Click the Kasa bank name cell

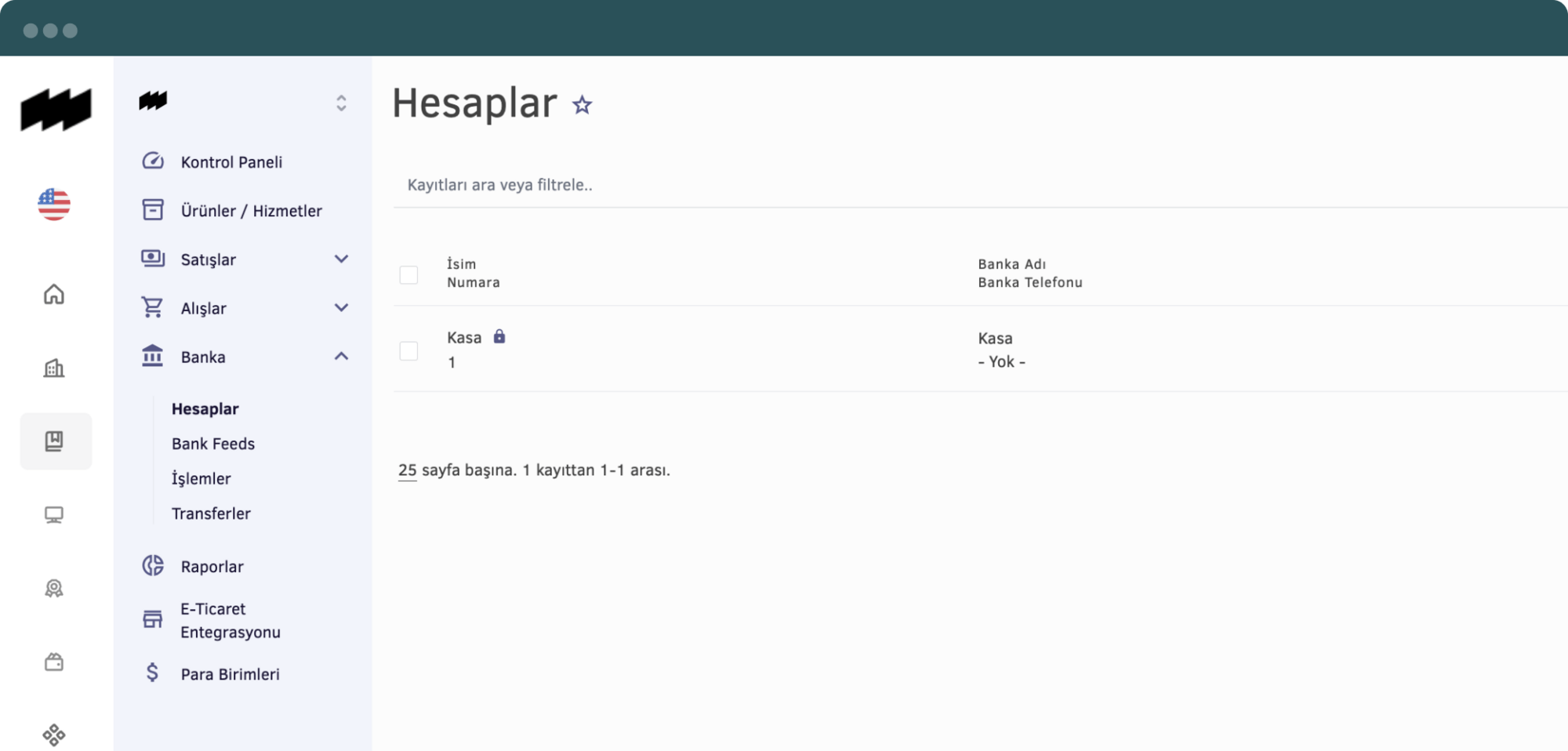(x=995, y=339)
